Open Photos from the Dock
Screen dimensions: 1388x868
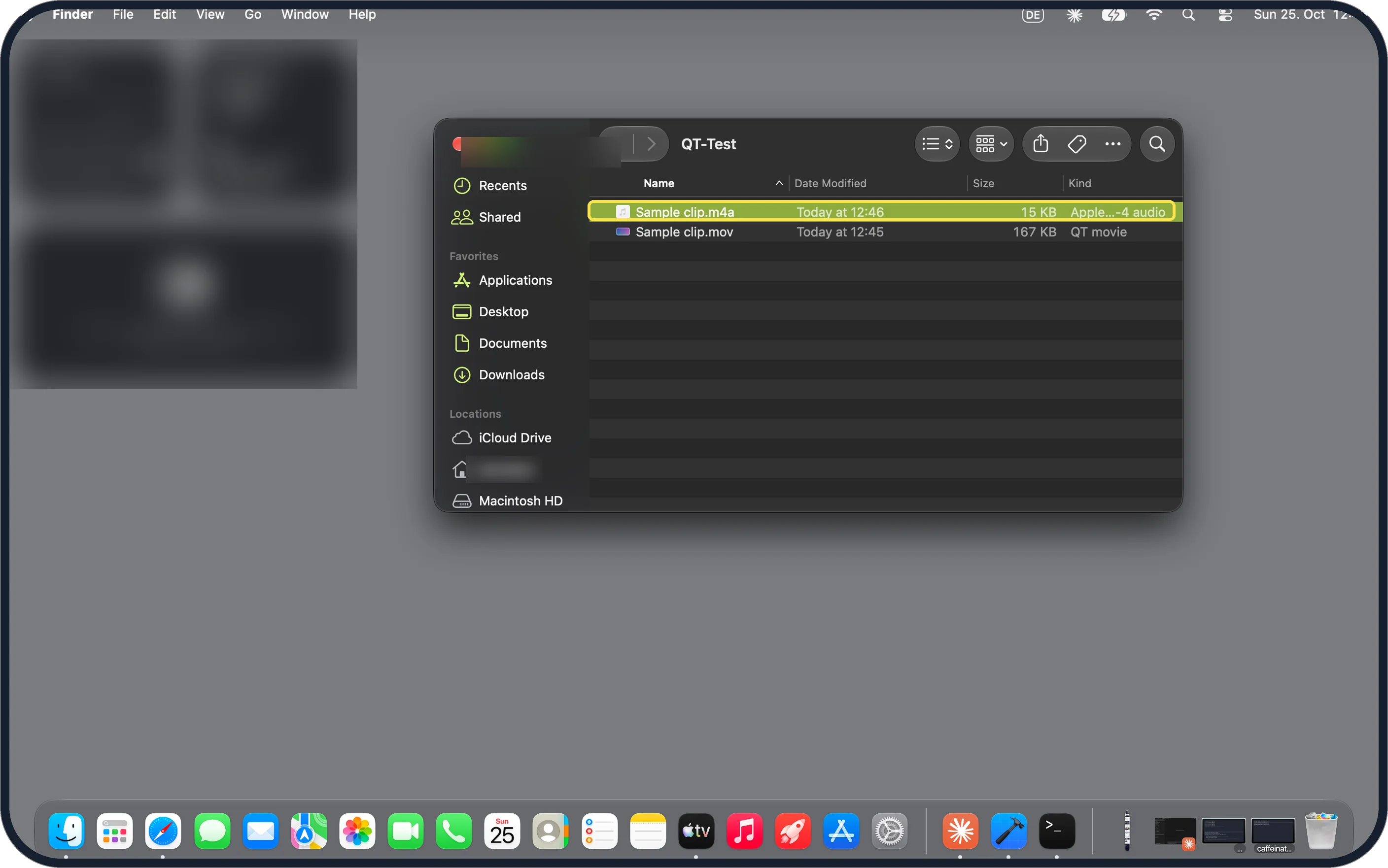click(357, 831)
